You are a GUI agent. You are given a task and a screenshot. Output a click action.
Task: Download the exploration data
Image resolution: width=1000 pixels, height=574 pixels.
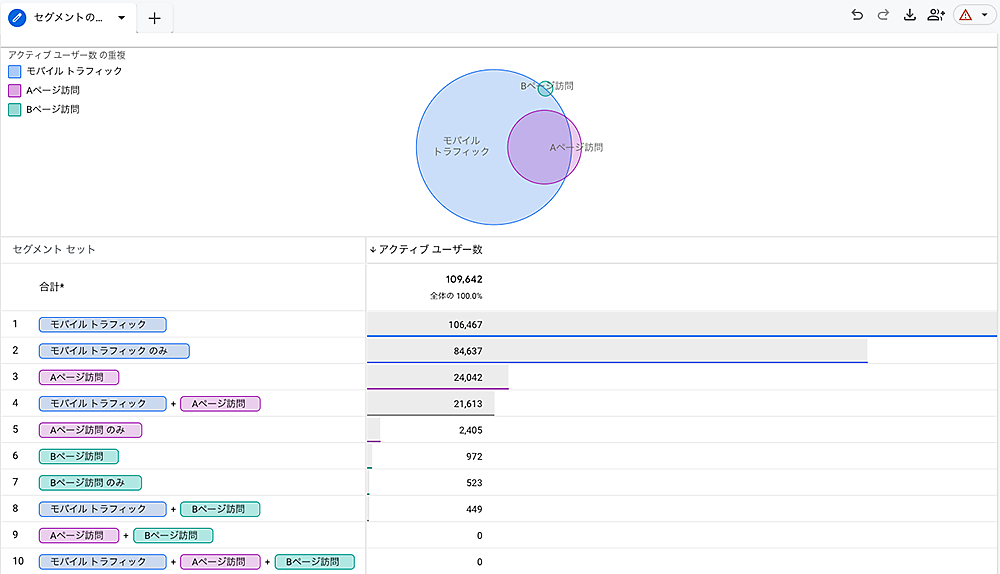910,15
